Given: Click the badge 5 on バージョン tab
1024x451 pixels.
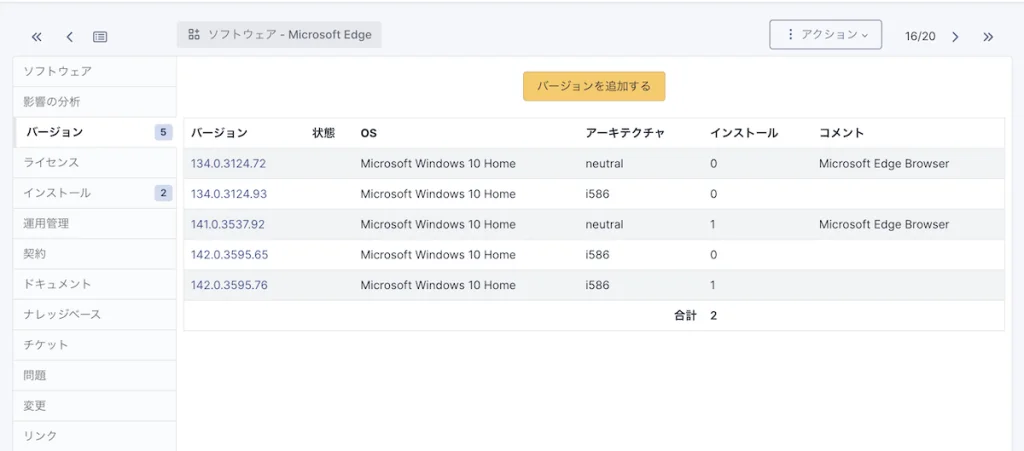Looking at the screenshot, I should click(163, 132).
